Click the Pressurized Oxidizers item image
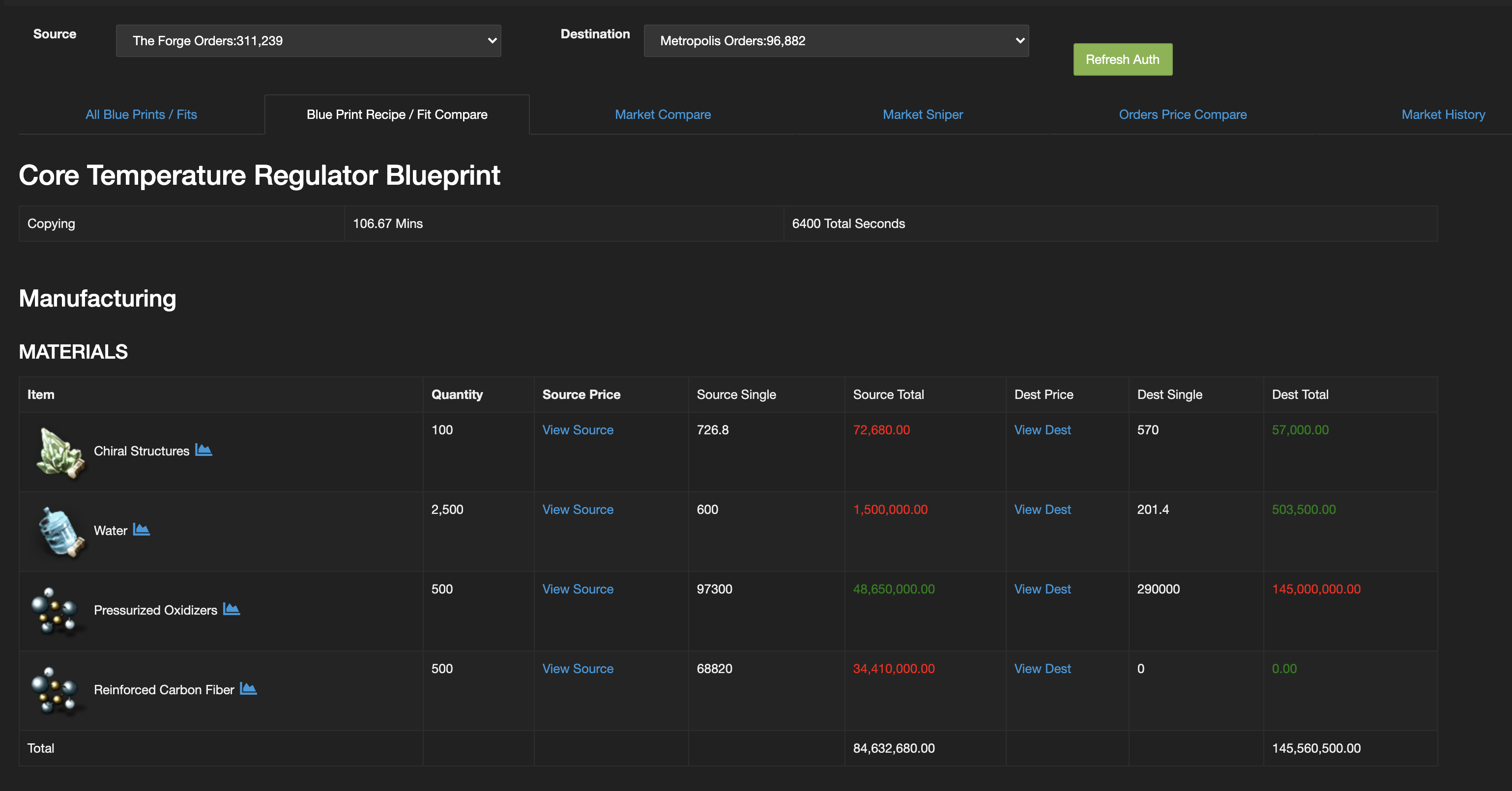Viewport: 1512px width, 791px height. click(57, 612)
